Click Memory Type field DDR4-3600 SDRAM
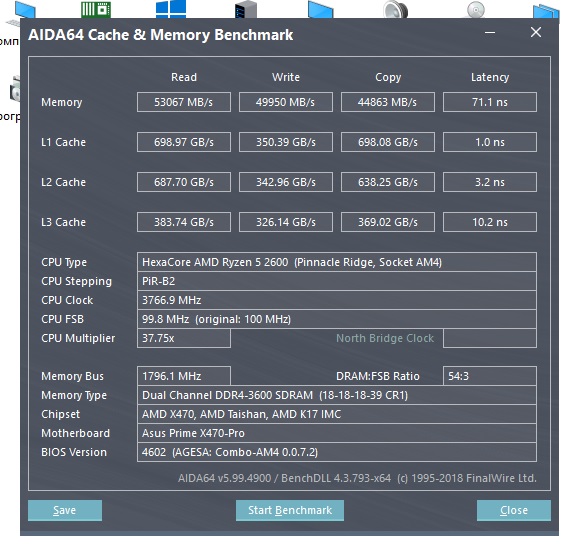Image resolution: width=580 pixels, height=549 pixels. tap(337, 395)
